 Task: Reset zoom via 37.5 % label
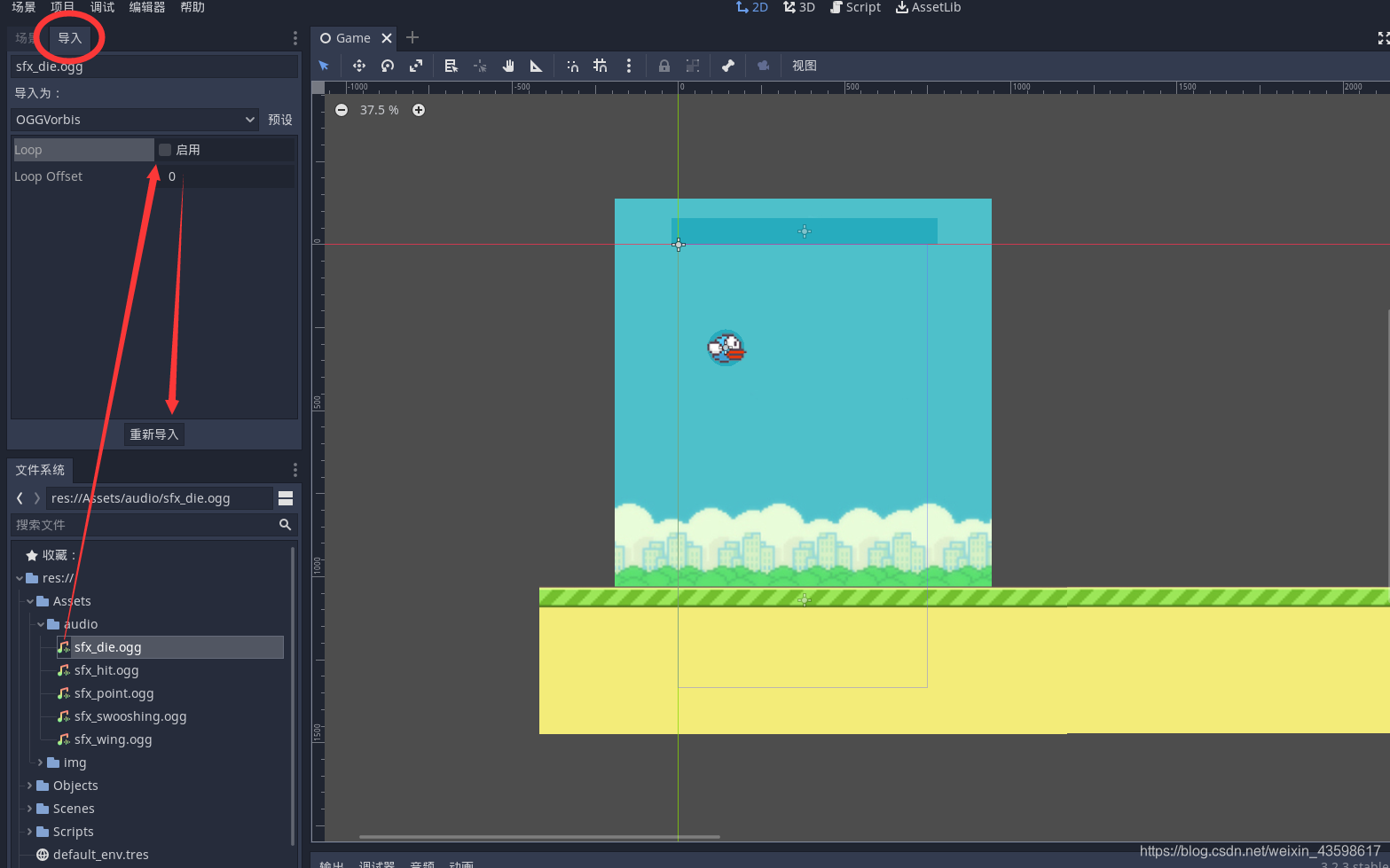point(380,110)
